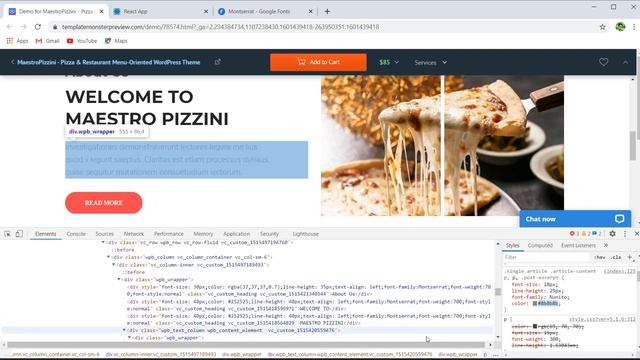Viewport: 640px width, 360px height.
Task: Bookmark this page with the star icon
Action: [x=602, y=27]
